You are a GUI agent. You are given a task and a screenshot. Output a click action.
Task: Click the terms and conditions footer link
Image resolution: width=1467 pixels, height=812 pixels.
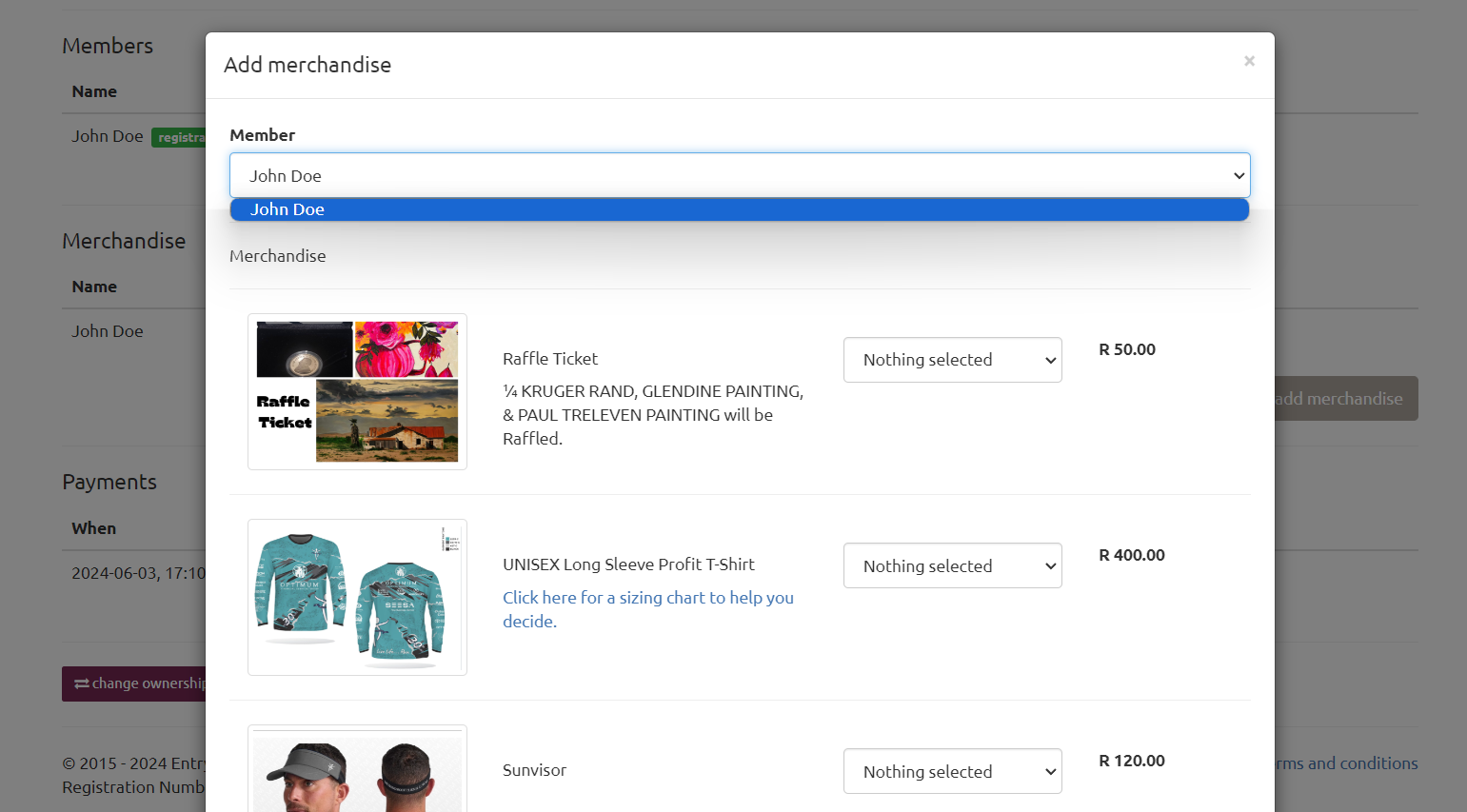1346,763
